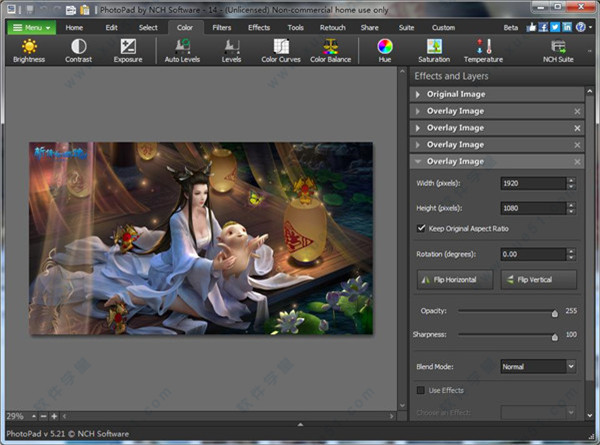This screenshot has height=445, width=600.
Task: Open the Choose an Effect dropdown
Action: [x=538, y=412]
